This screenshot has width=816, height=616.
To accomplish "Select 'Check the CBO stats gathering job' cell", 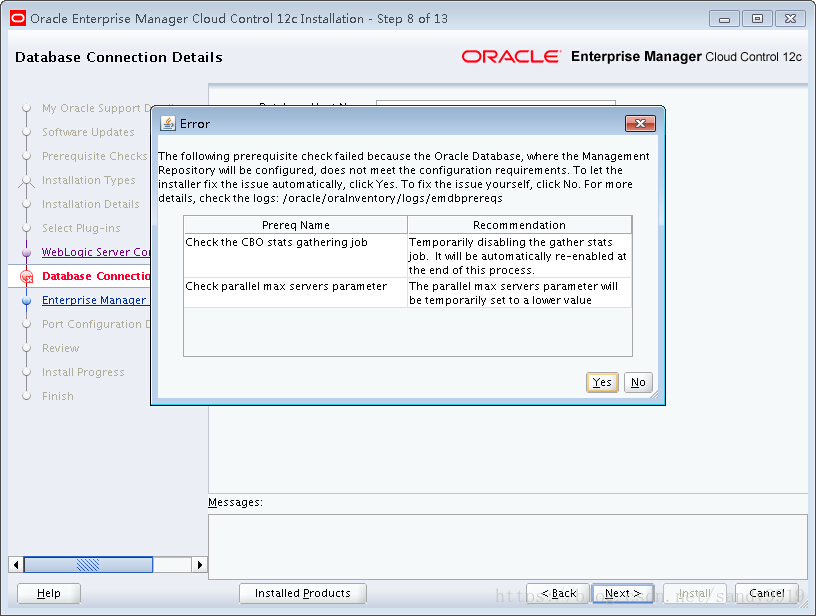I will click(296, 255).
